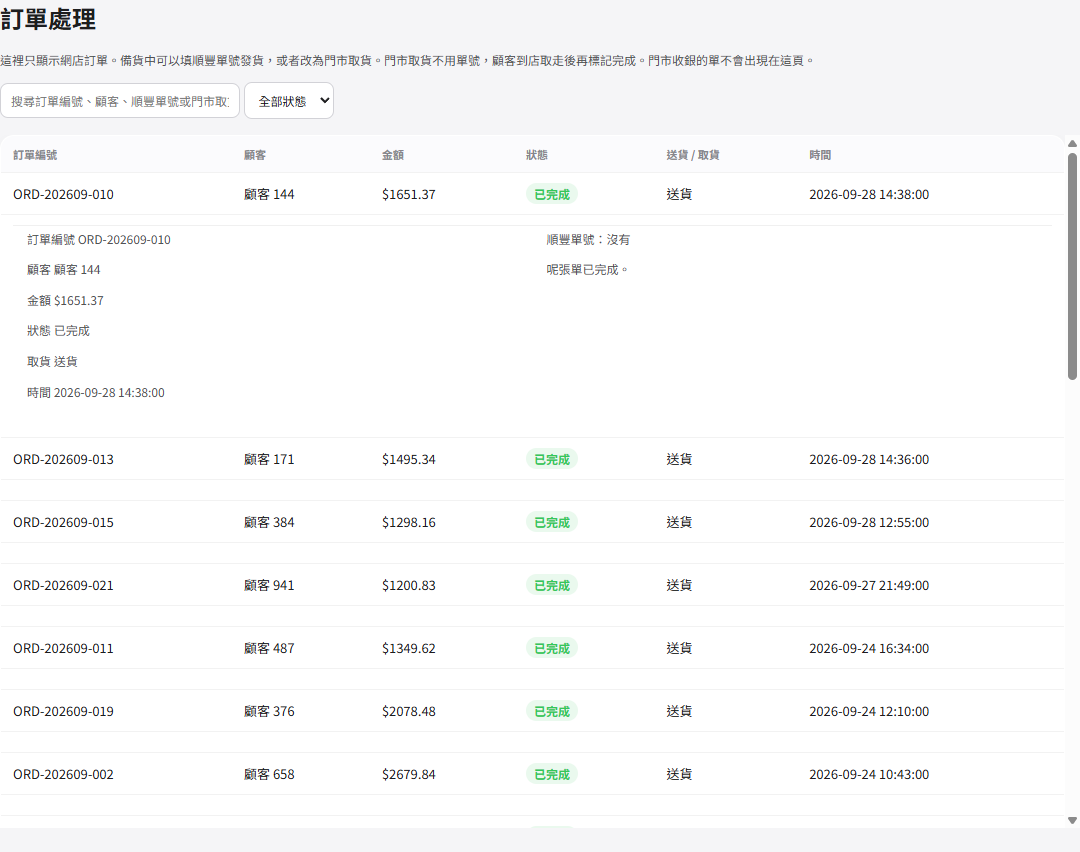1080x852 pixels.
Task: Click the scrollbar down arrow
Action: pos(1072,820)
